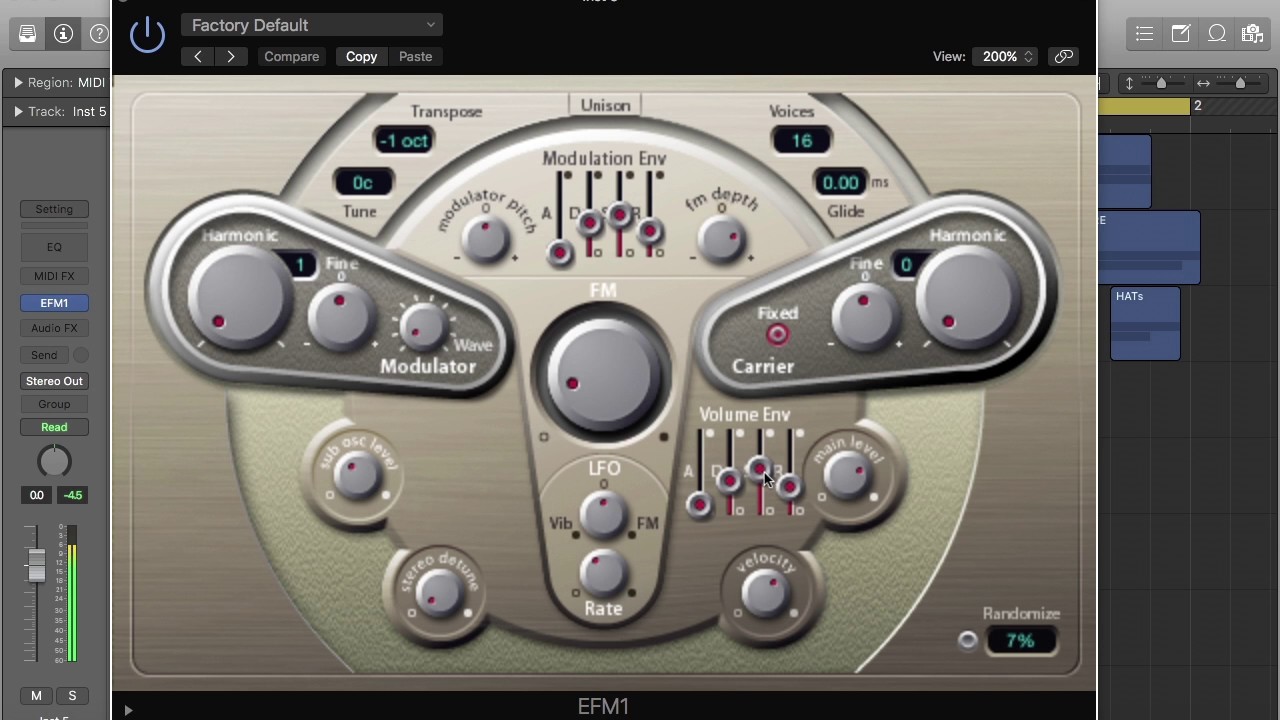This screenshot has height=720, width=1280.
Task: Click the velocity knob
Action: [x=765, y=592]
